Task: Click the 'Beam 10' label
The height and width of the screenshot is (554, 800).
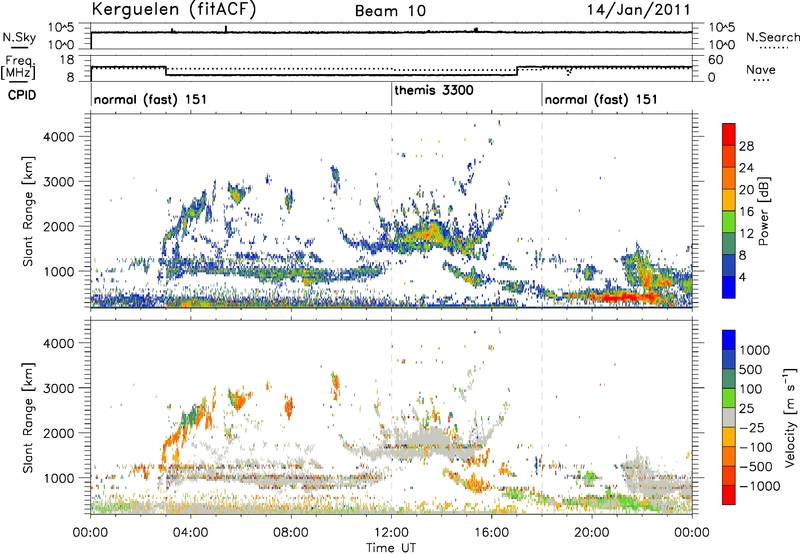Action: coord(390,11)
